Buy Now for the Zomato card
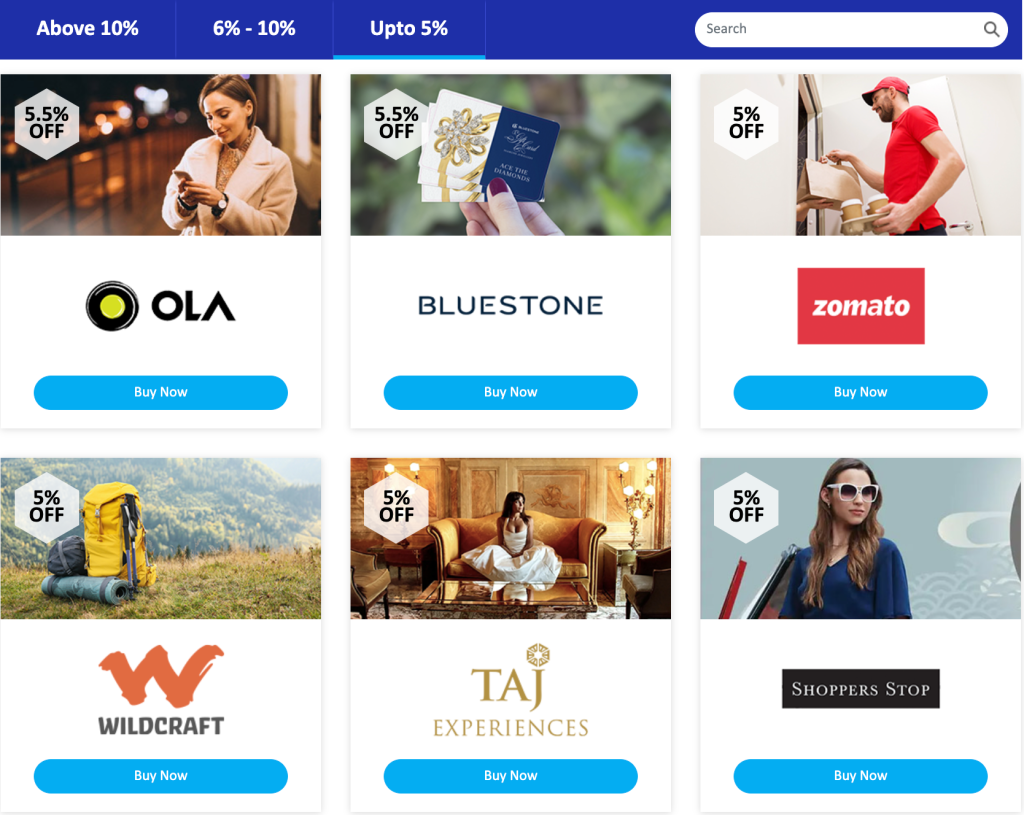The height and width of the screenshot is (815, 1024). 861,392
